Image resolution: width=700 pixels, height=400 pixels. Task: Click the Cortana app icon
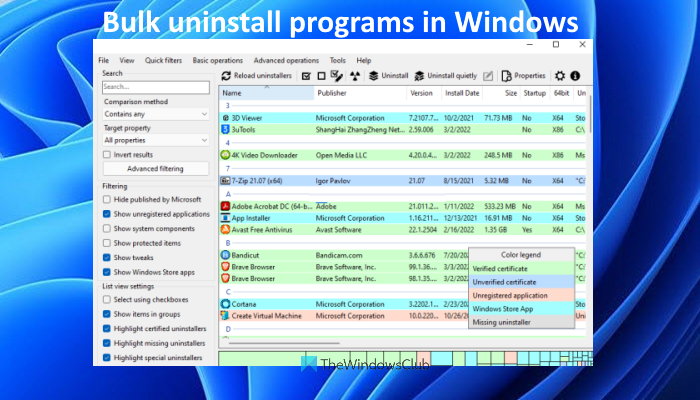[225, 304]
